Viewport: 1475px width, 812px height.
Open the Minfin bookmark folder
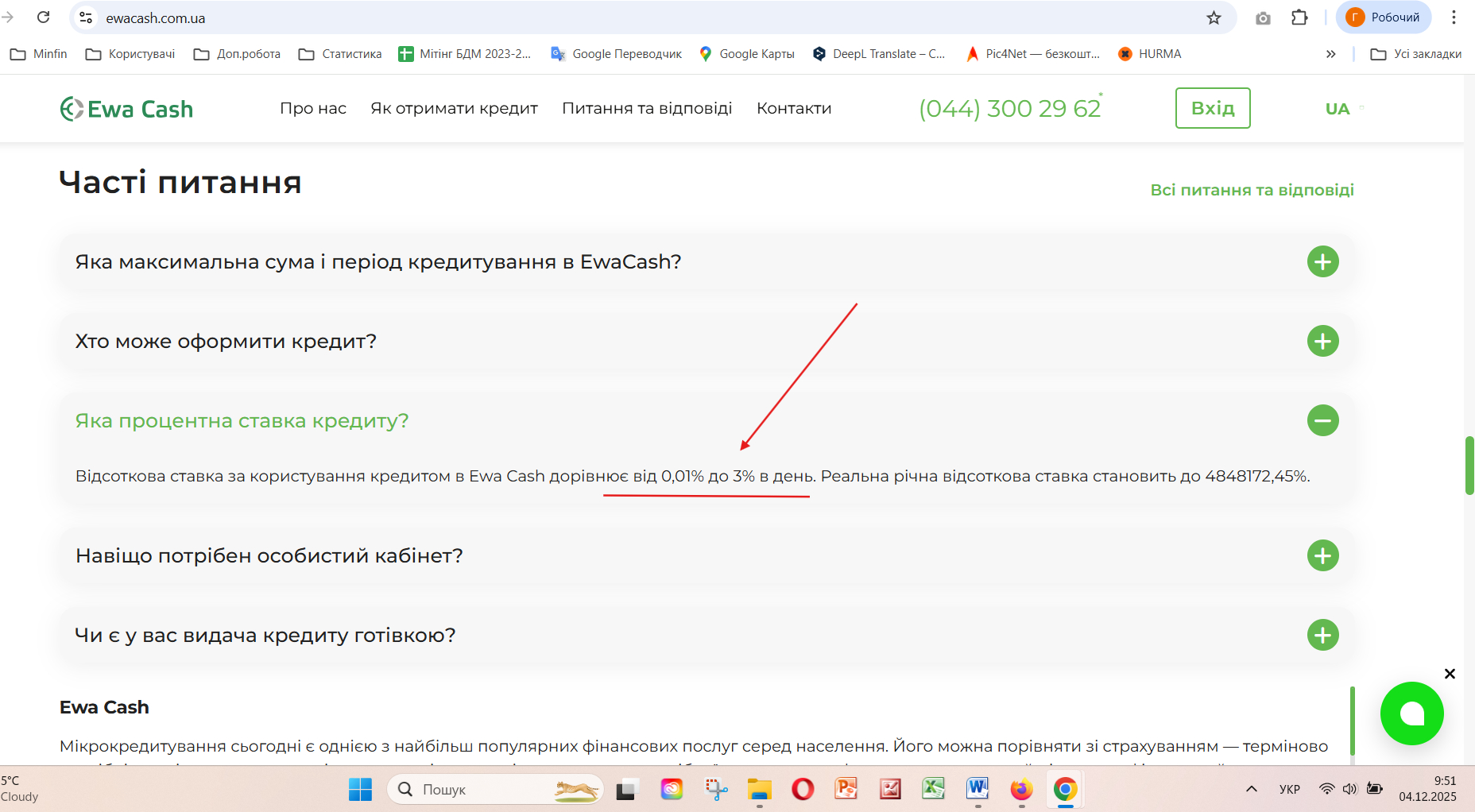point(38,54)
